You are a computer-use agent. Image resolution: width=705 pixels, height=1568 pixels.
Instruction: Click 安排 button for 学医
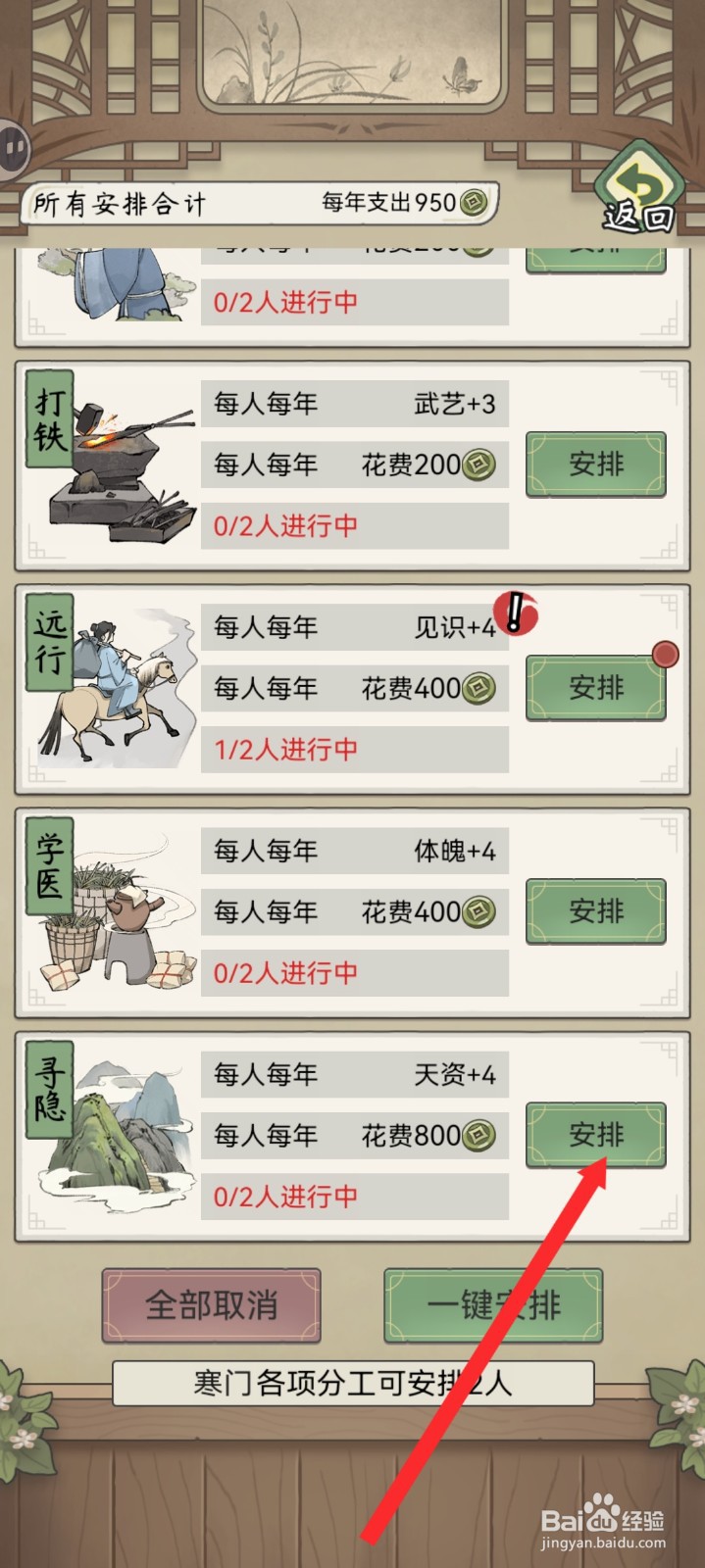click(x=596, y=911)
